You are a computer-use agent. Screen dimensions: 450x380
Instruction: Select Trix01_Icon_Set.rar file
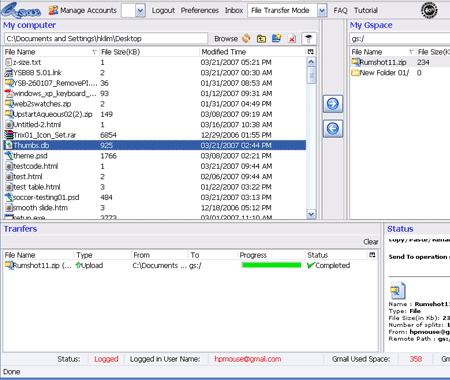155,135
